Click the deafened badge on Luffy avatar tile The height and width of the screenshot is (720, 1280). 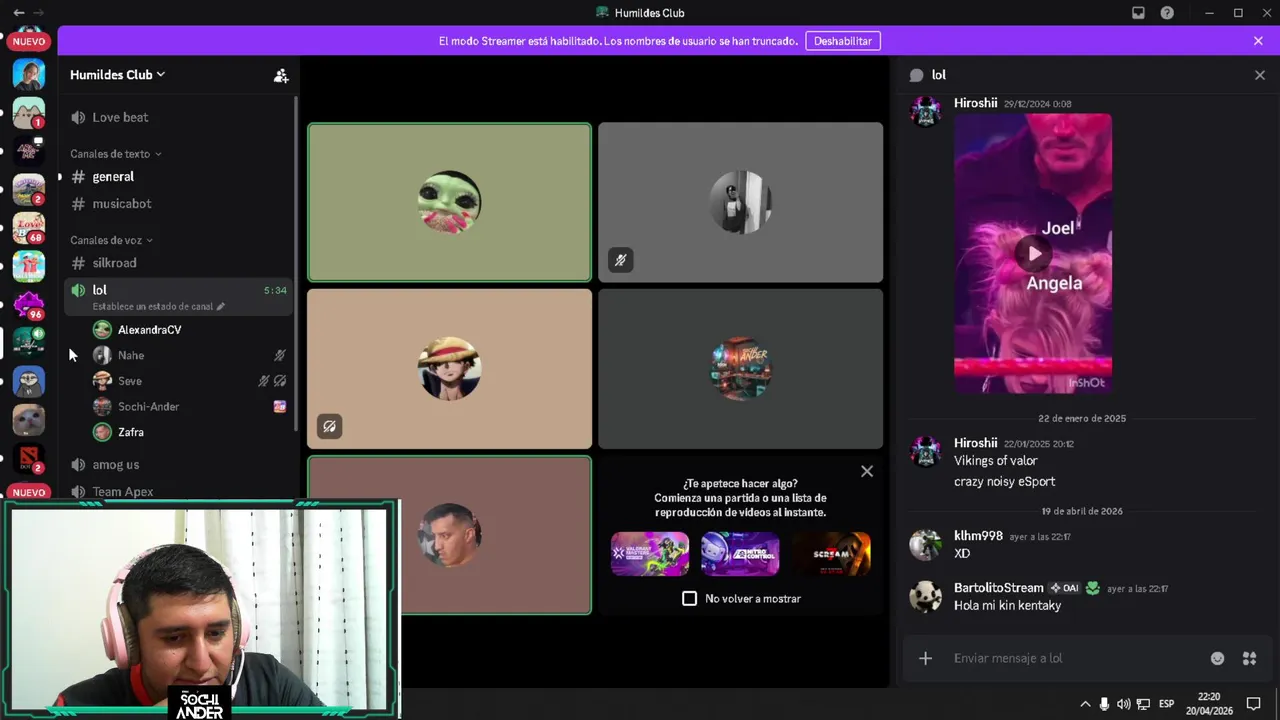pos(329,427)
